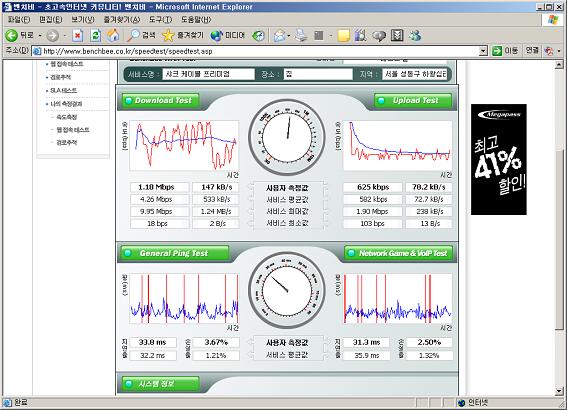Open the Mail envelope icon
Viewport: 567px width, 410px height.
pos(280,35)
